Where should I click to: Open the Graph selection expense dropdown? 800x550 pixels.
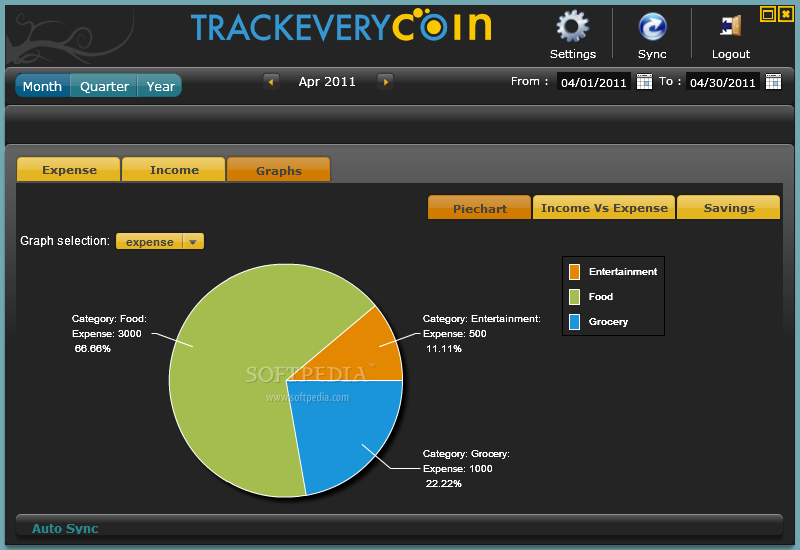(160, 241)
